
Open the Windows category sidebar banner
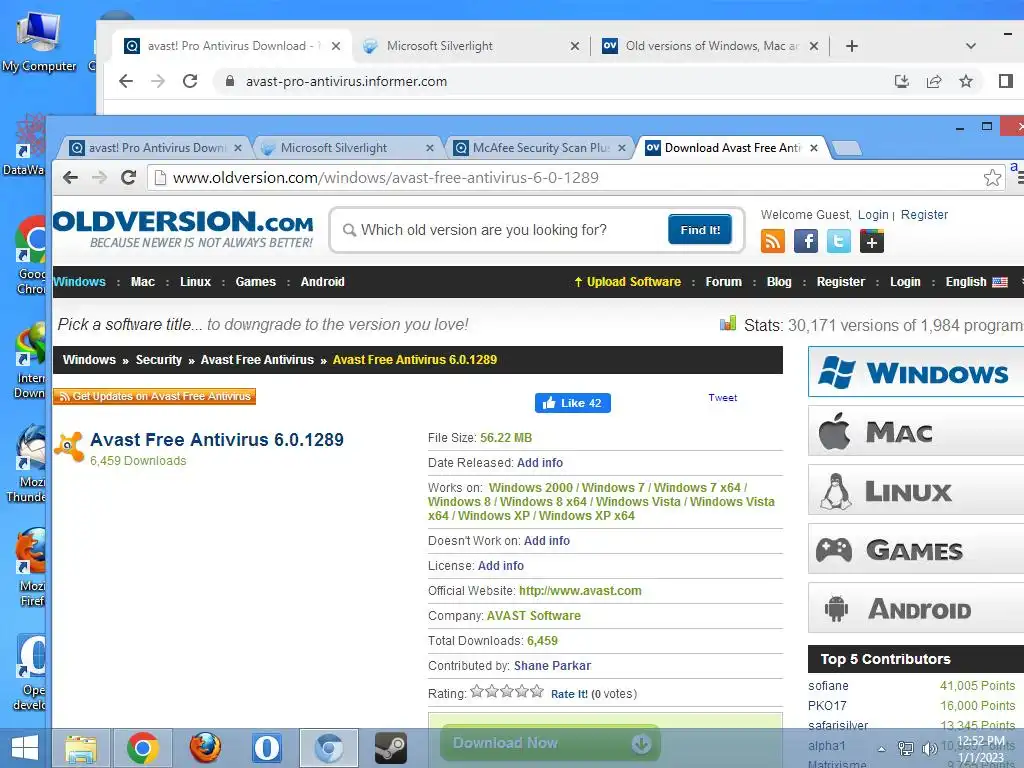pyautogui.click(x=916, y=372)
